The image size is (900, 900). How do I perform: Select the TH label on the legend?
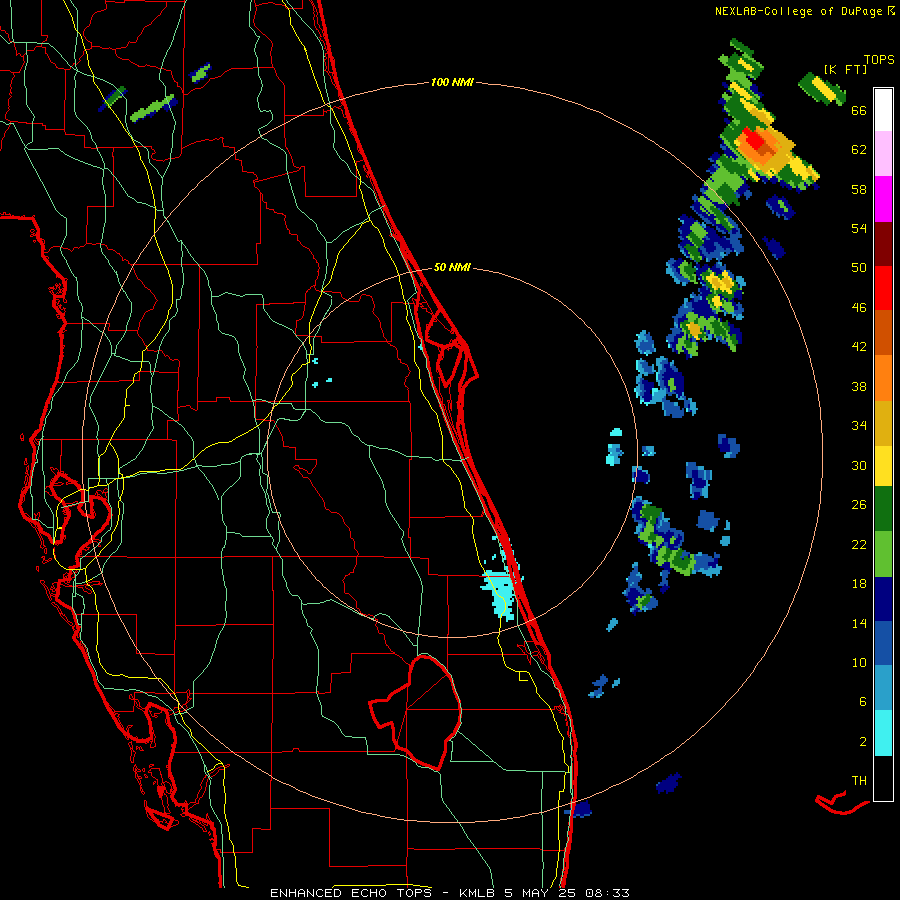[859, 781]
